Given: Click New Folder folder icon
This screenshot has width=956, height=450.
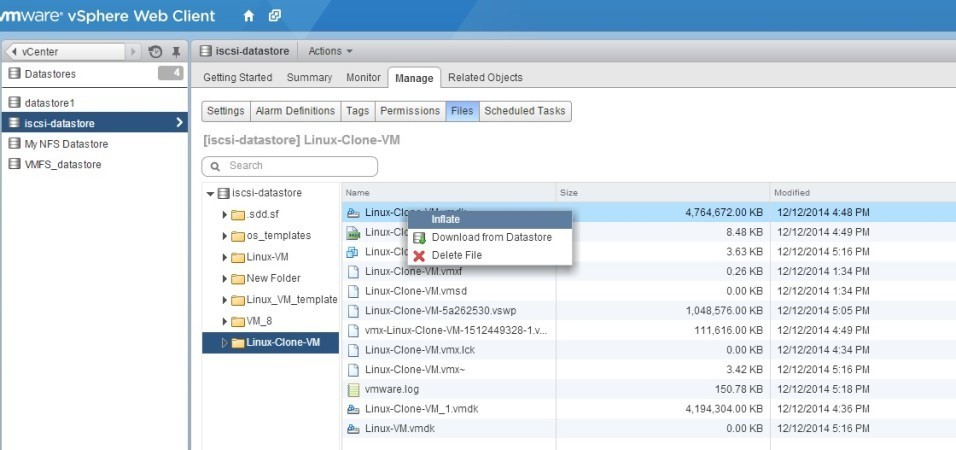Looking at the screenshot, I should click(238, 279).
